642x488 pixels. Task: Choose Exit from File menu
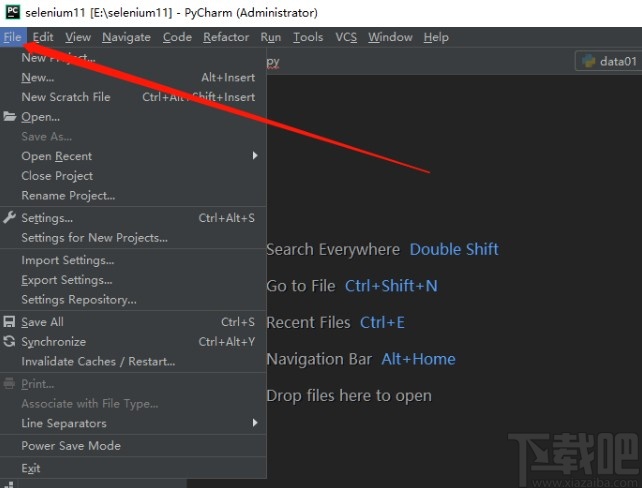click(x=133, y=468)
